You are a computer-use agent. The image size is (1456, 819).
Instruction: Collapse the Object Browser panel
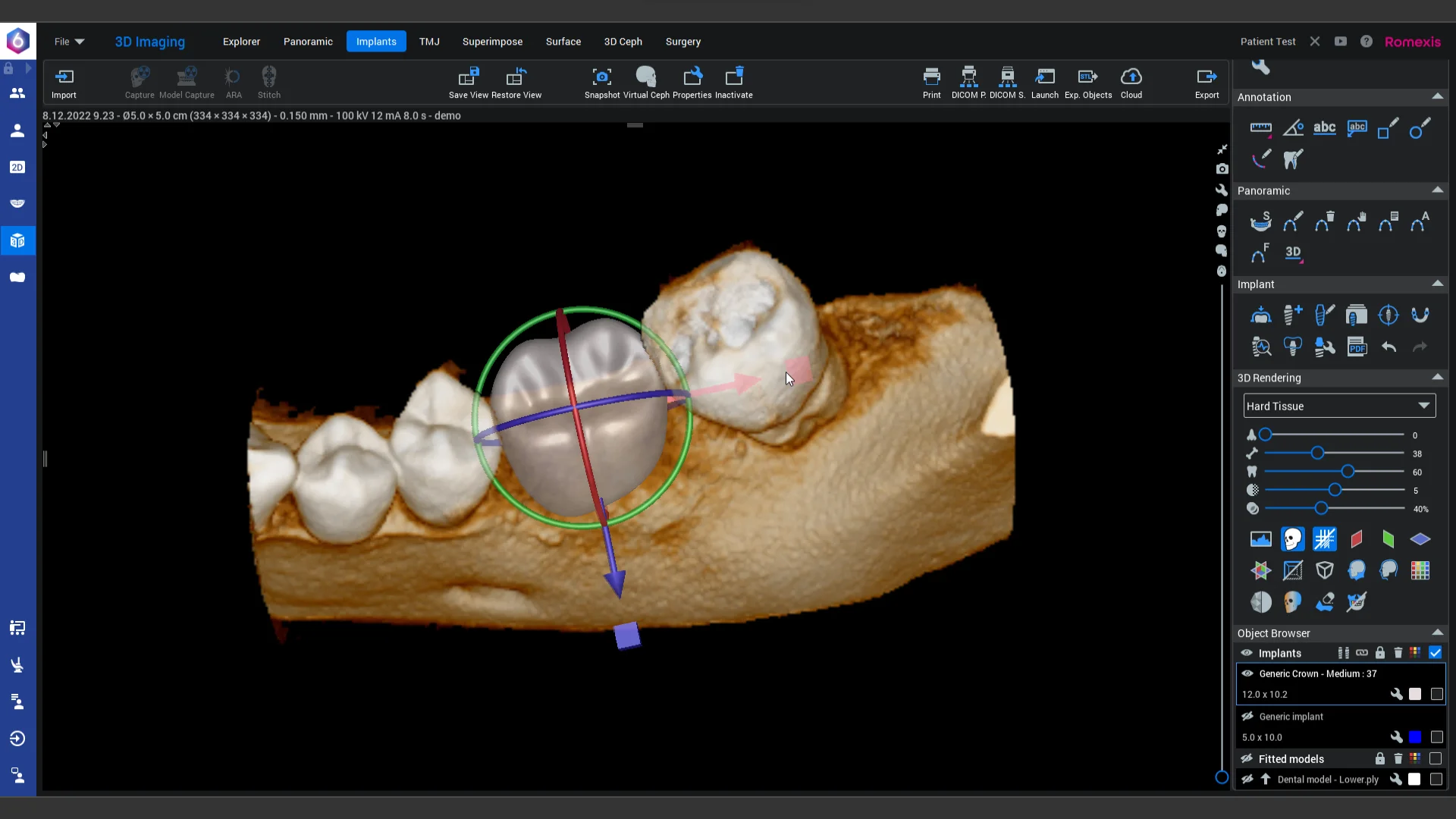[x=1437, y=632]
